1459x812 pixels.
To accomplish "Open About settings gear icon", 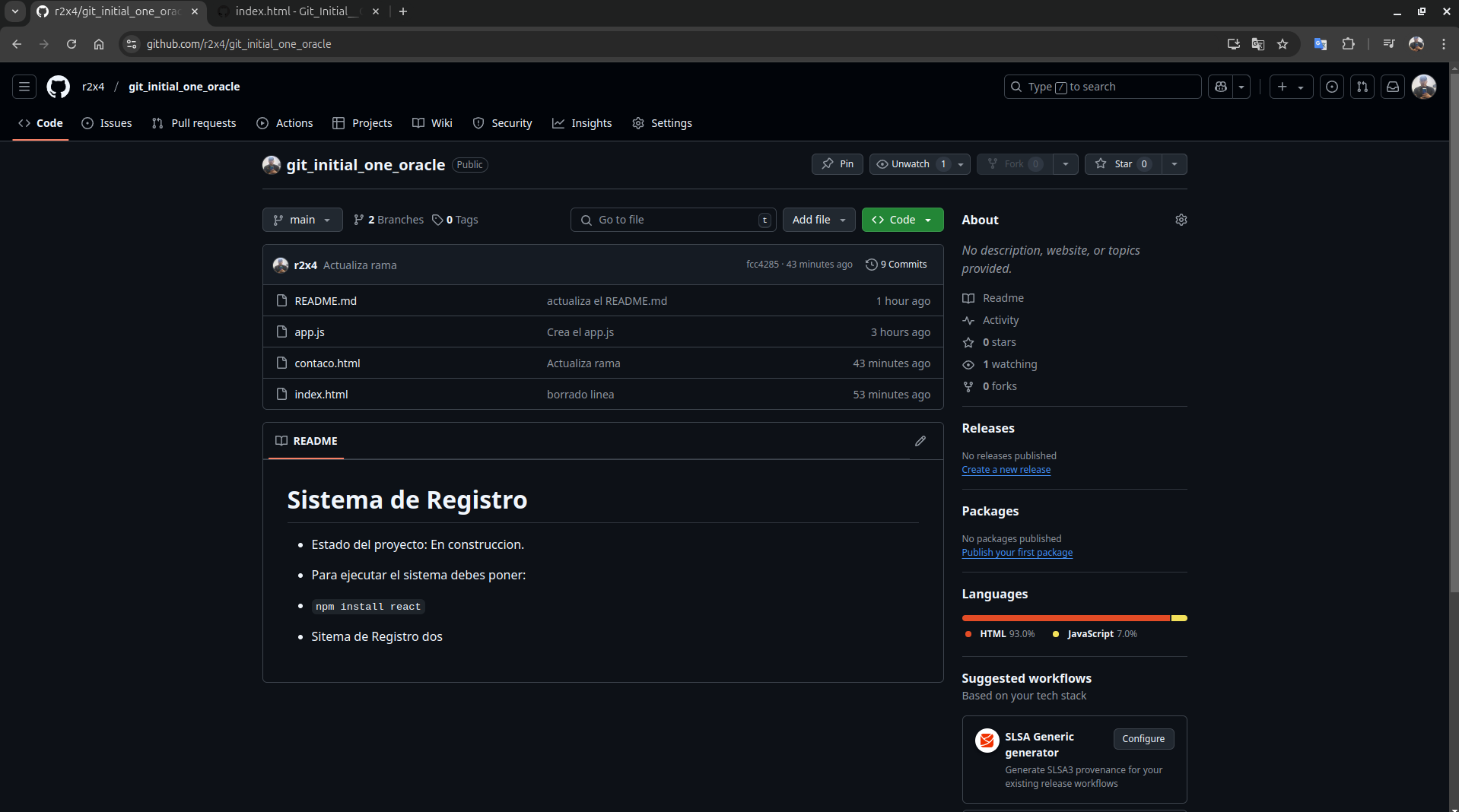I will click(1181, 220).
